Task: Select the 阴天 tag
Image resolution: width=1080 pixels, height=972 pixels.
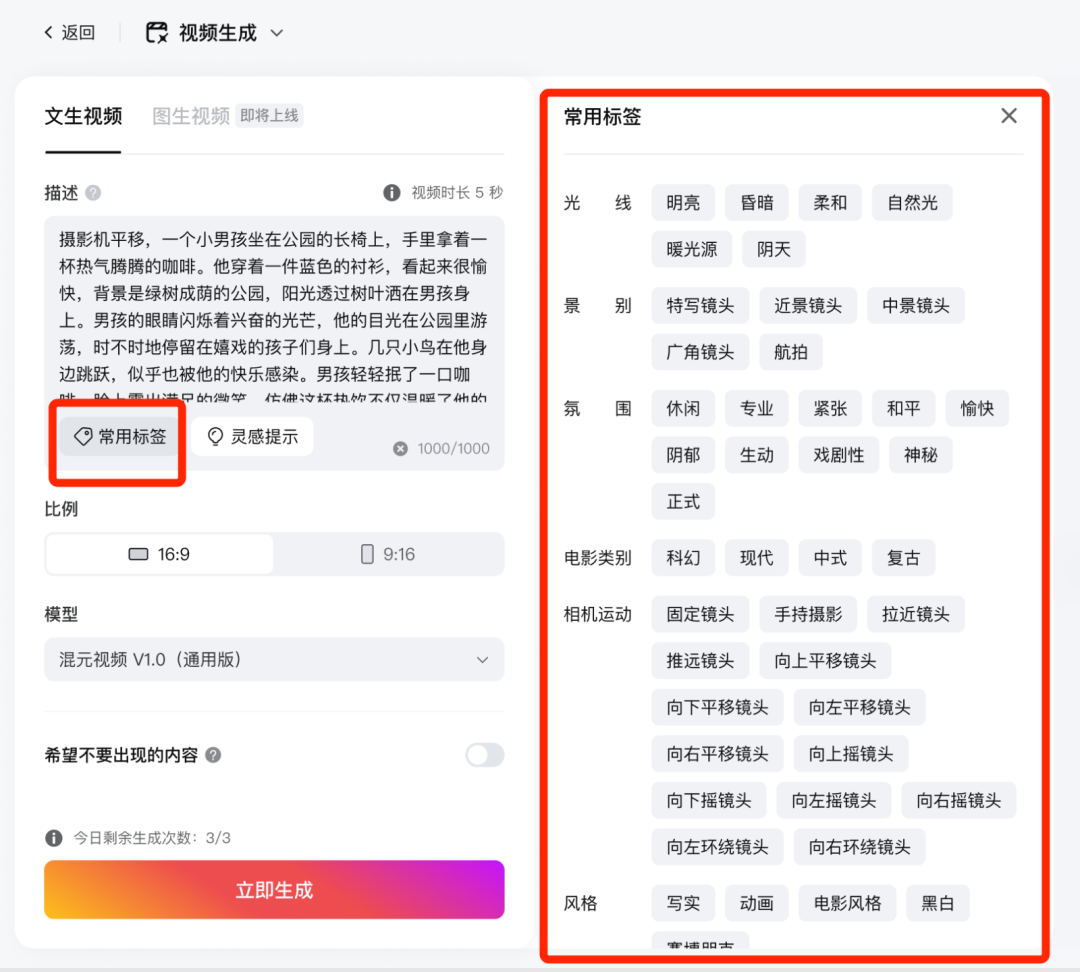Action: (773, 249)
